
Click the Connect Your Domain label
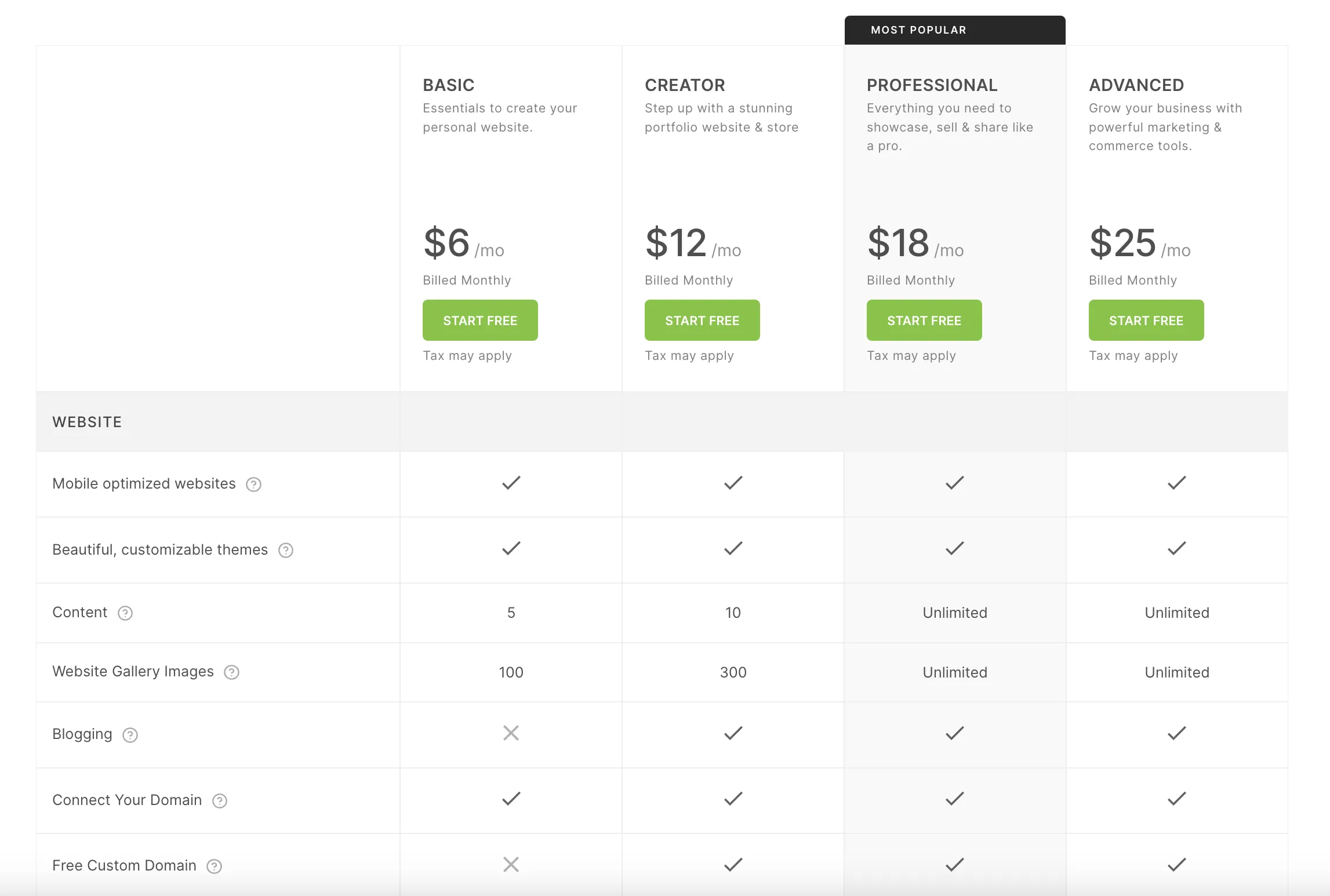[127, 800]
